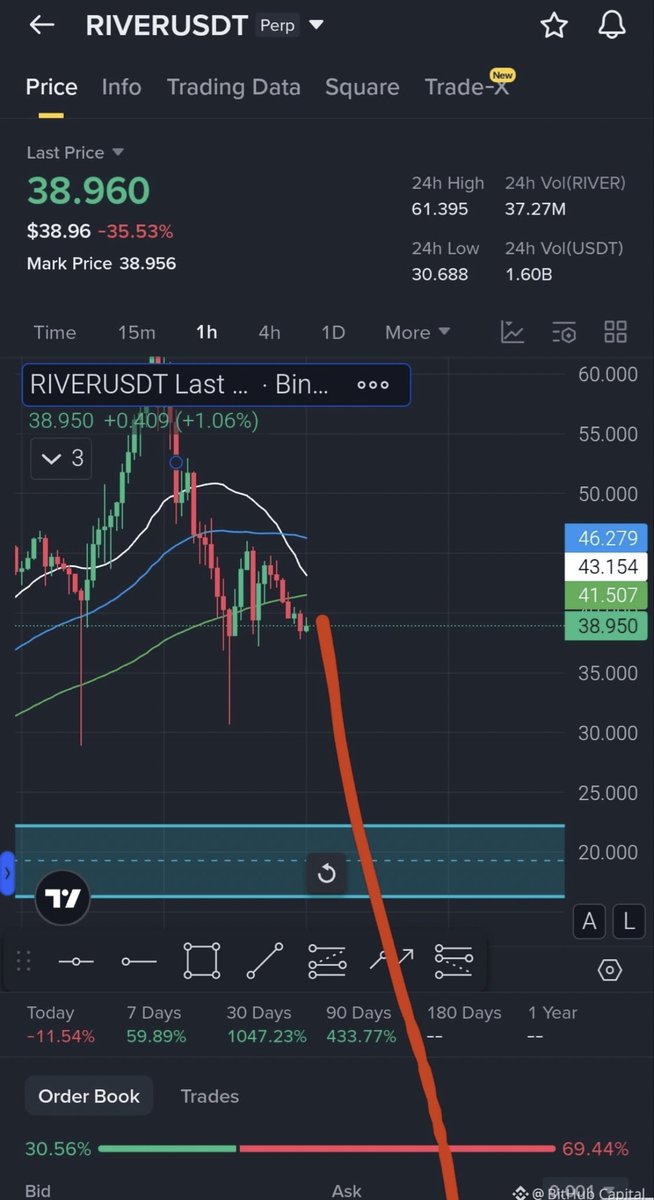654x1200 pixels.
Task: Select the 1h chart interval
Action: pos(207,332)
